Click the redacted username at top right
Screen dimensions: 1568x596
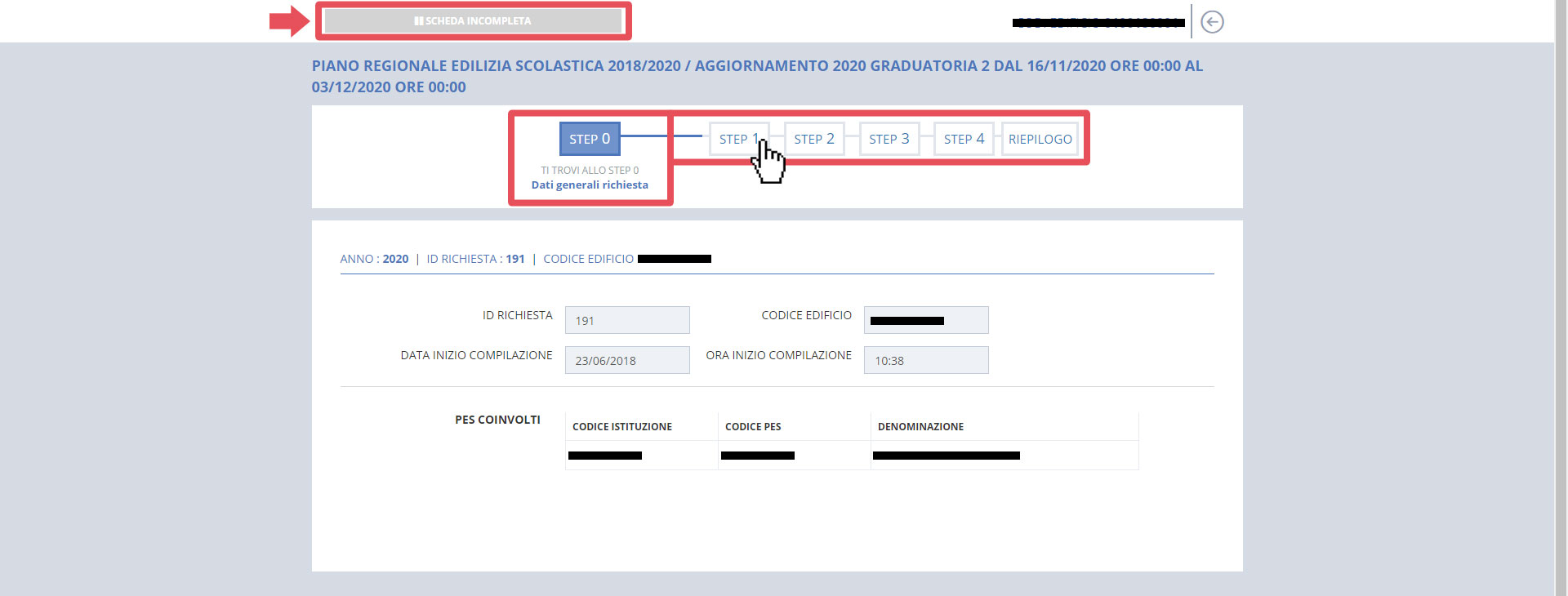[1098, 23]
